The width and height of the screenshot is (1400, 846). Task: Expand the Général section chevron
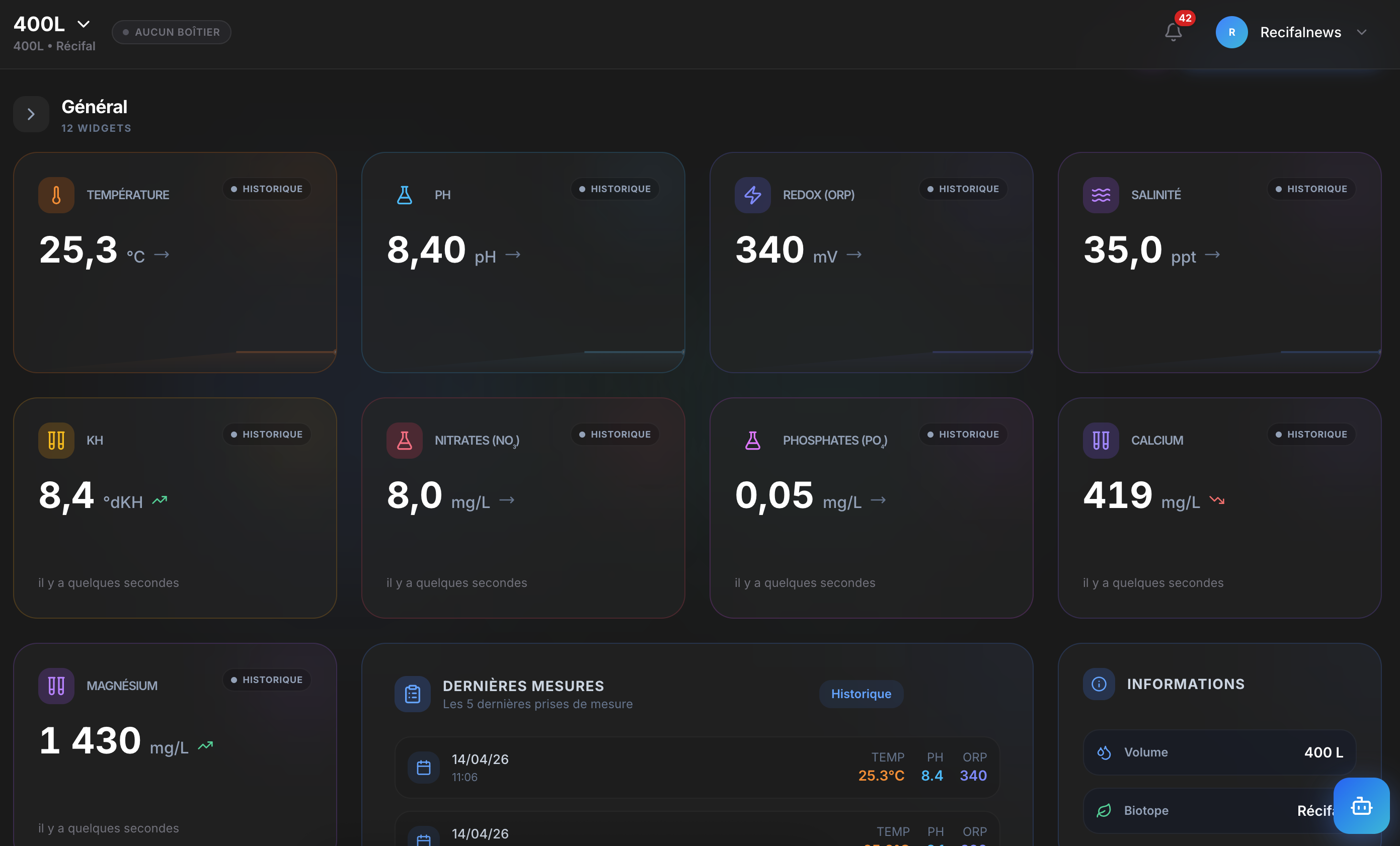pyautogui.click(x=31, y=114)
